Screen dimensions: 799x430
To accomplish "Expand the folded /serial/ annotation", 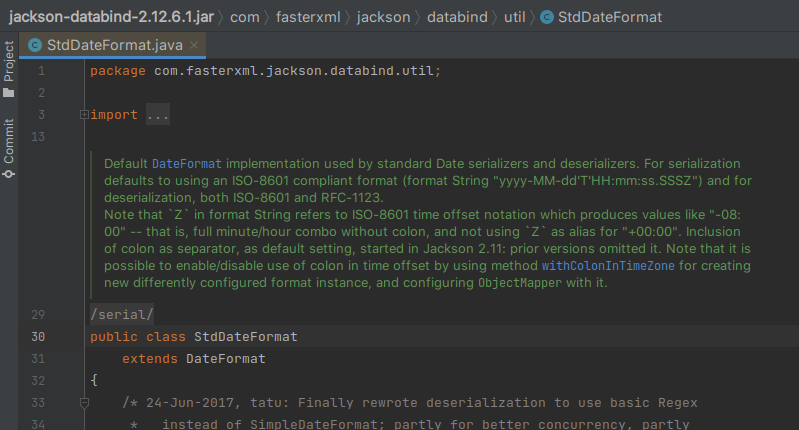I will click(x=122, y=314).
